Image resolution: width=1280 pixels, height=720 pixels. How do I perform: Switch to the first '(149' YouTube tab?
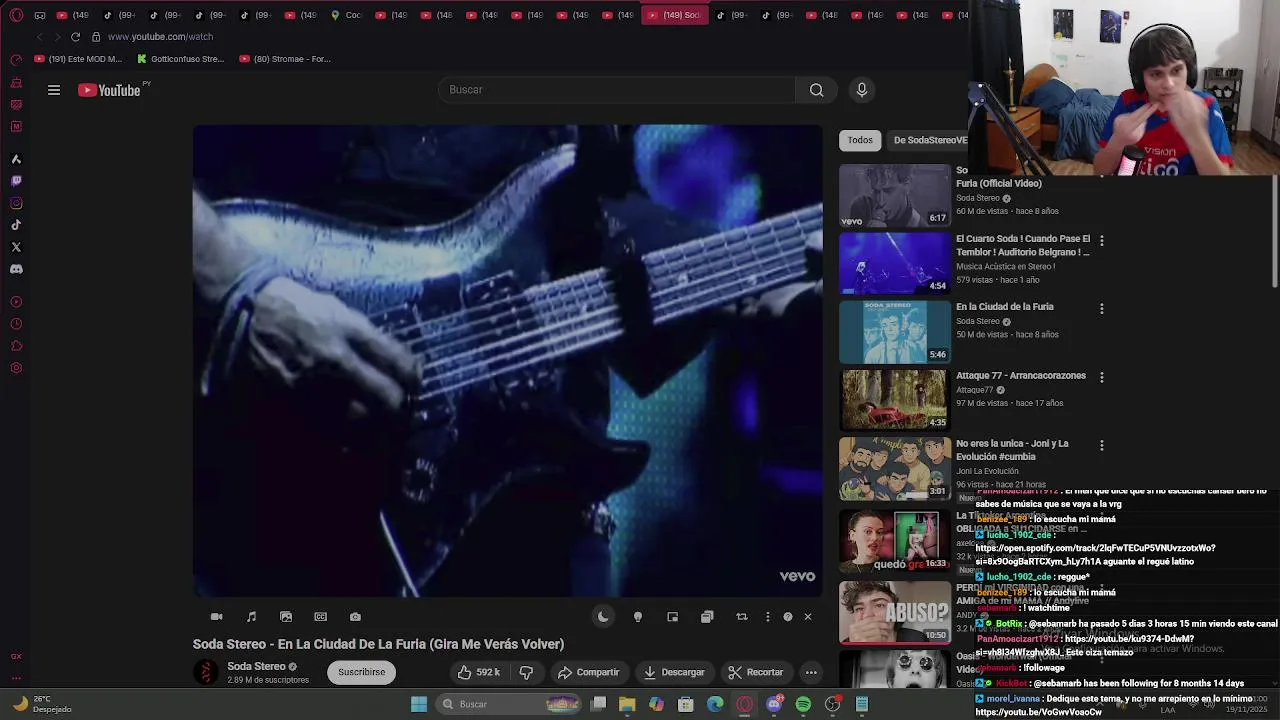pos(74,15)
